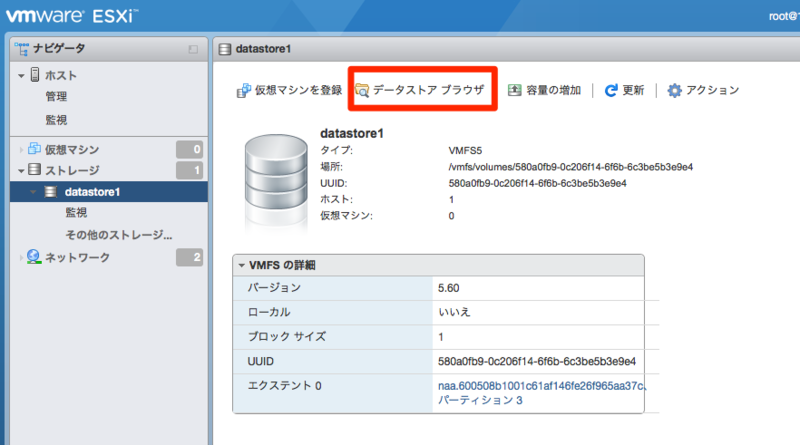Open 管理 under host
Image resolution: width=800 pixels, height=445 pixels.
56,96
